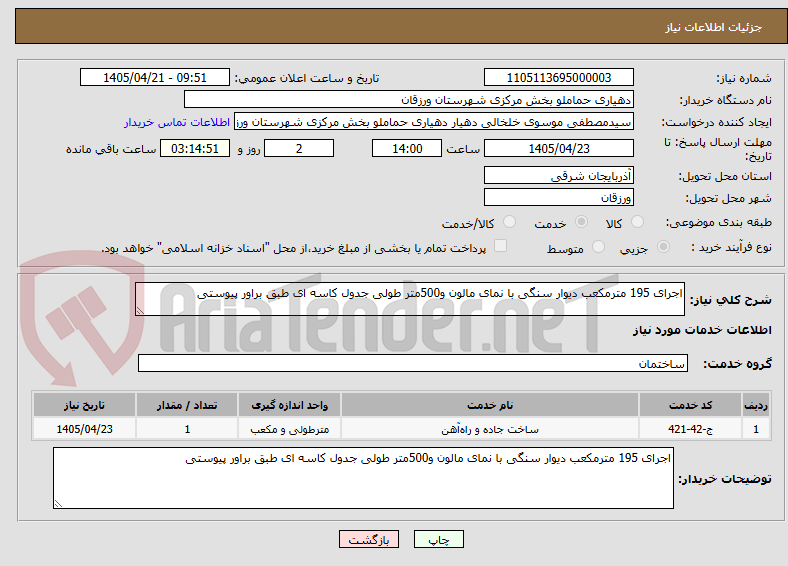The height and width of the screenshot is (566, 788).
Task: Click the توضیحات خریدار textarea
Action: coord(363,478)
